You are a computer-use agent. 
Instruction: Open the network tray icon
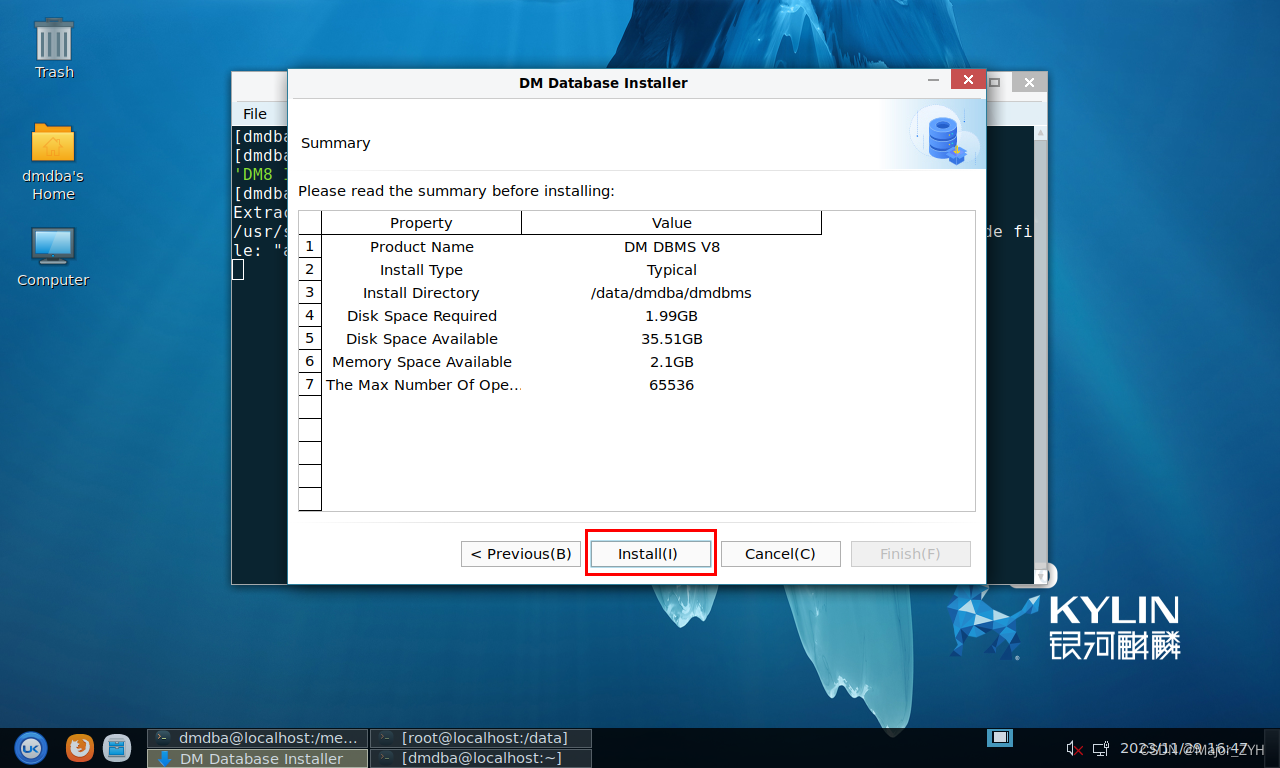point(1100,748)
